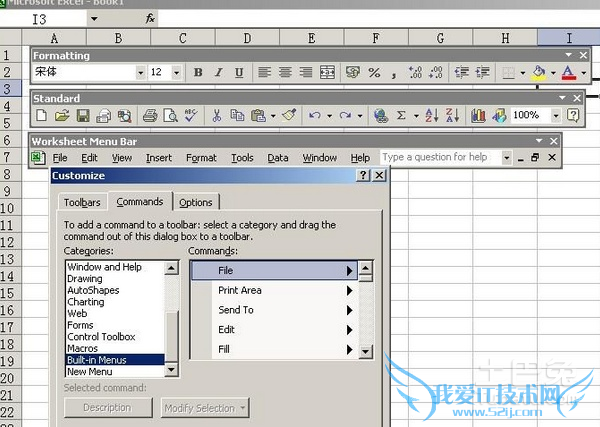The height and width of the screenshot is (427, 600).
Task: Click the fx Insert Function button
Action: click(x=150, y=18)
